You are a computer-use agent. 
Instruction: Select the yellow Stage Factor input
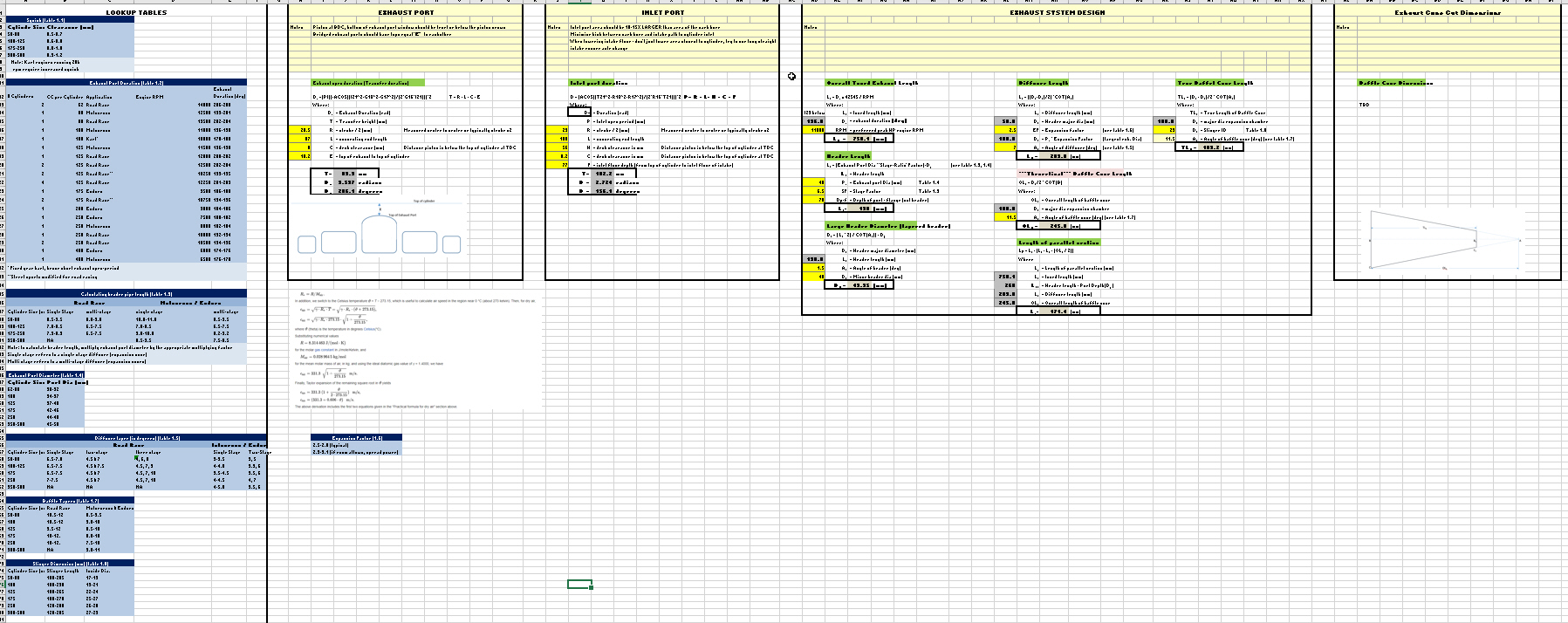tap(813, 191)
